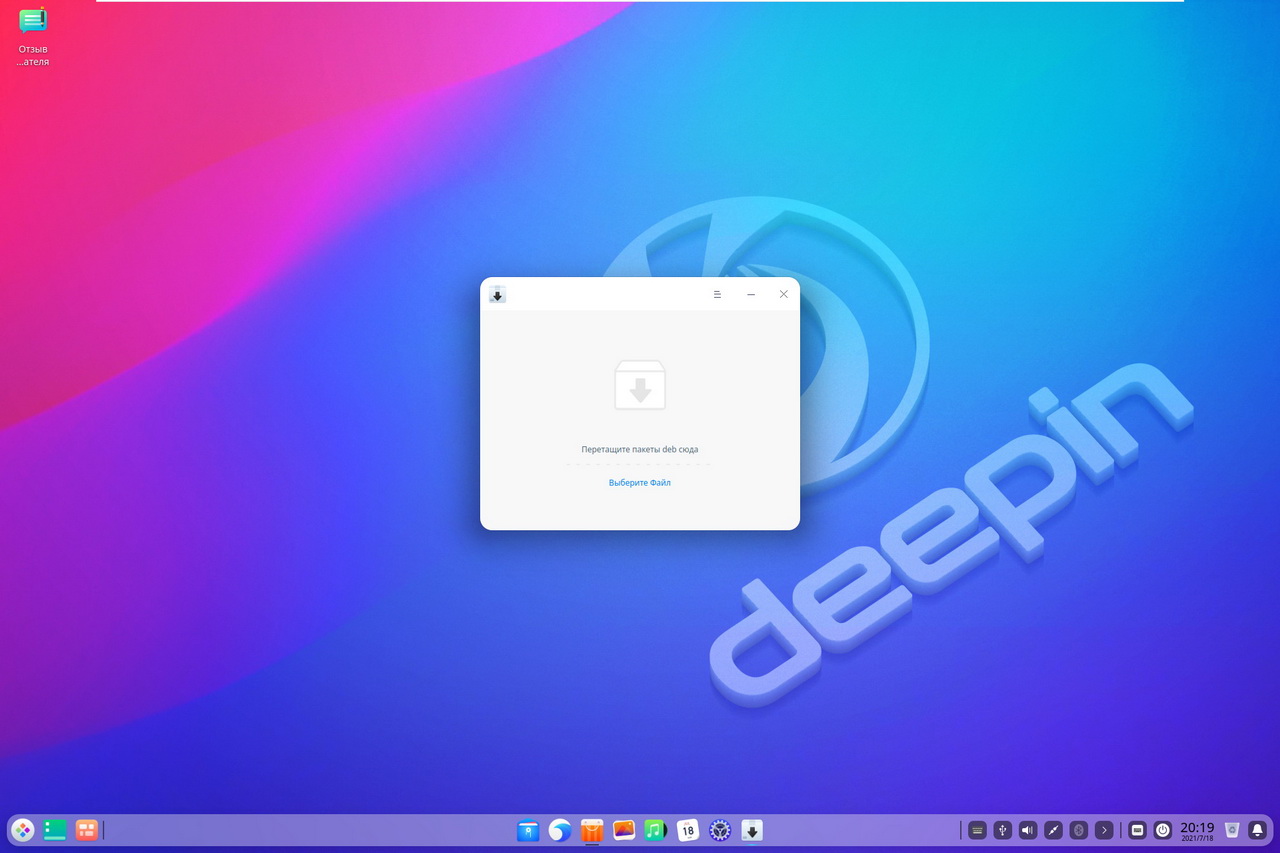Open the power shutdown menu
The image size is (1280, 853).
point(1163,830)
